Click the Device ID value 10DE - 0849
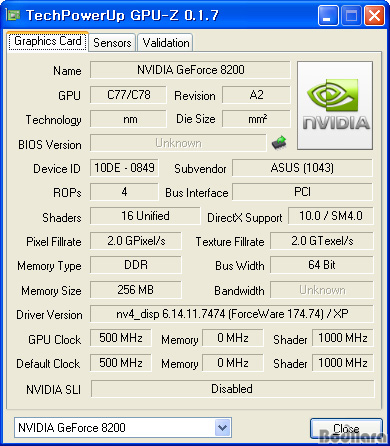This screenshot has height=446, width=390. [x=124, y=168]
